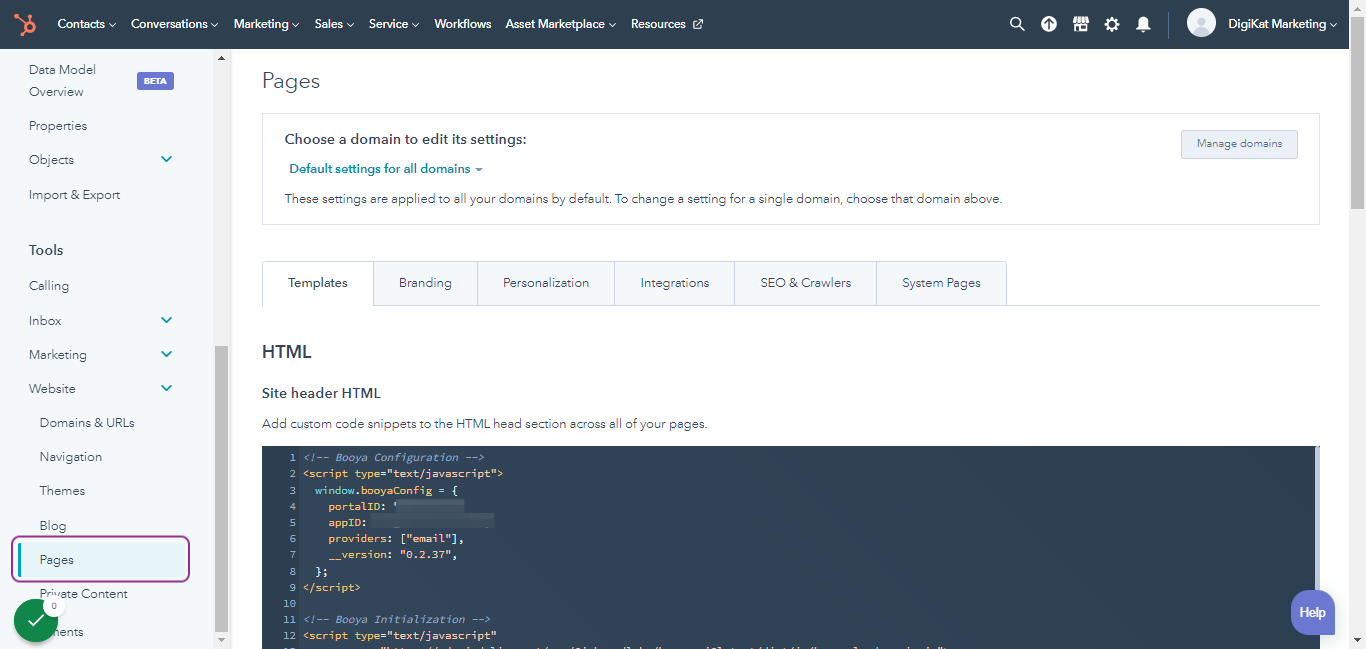Image resolution: width=1366 pixels, height=649 pixels.
Task: Open the Help chat button
Action: pyautogui.click(x=1312, y=612)
